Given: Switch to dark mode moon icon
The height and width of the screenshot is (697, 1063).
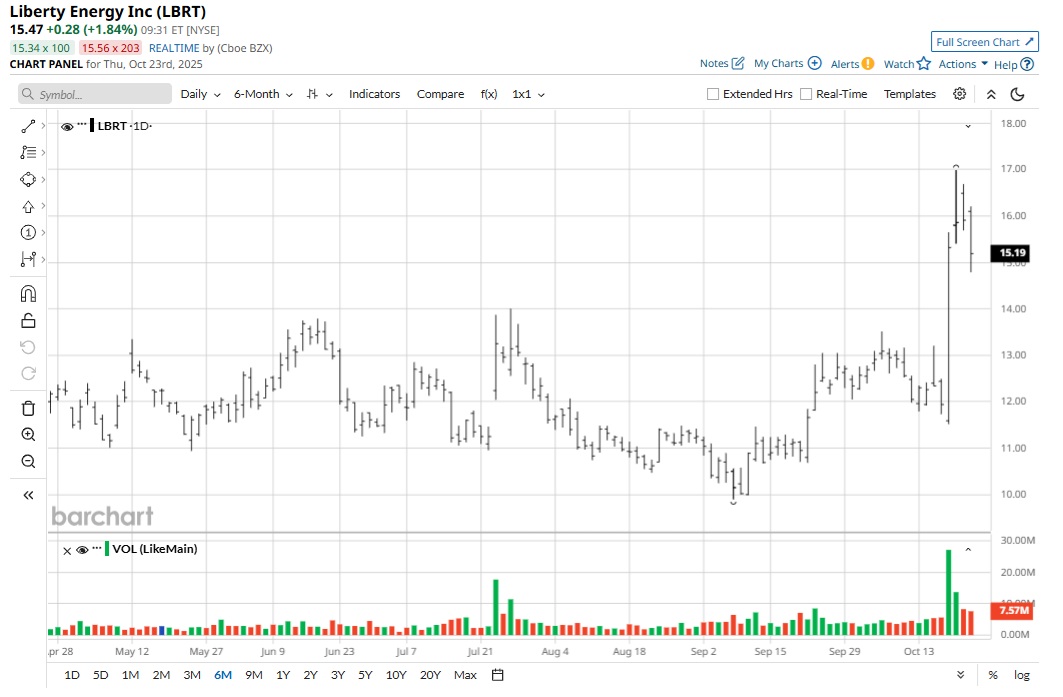Looking at the screenshot, I should (x=1017, y=94).
